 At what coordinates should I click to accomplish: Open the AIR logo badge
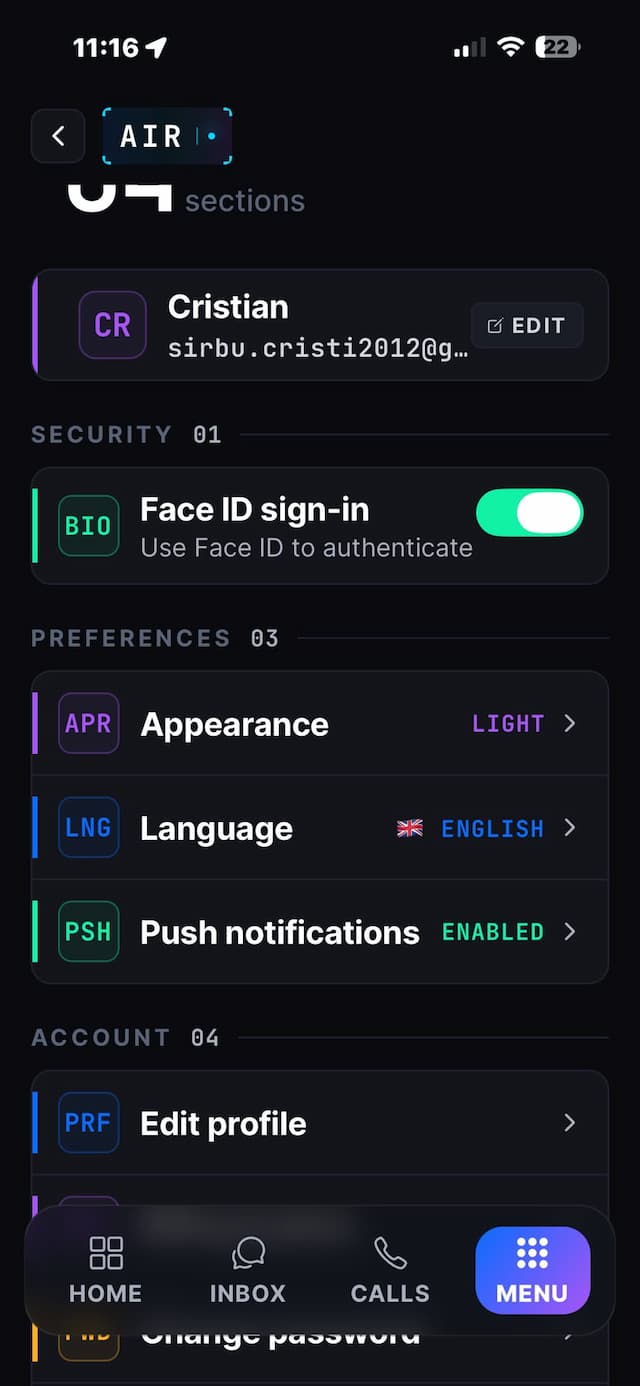coord(167,136)
